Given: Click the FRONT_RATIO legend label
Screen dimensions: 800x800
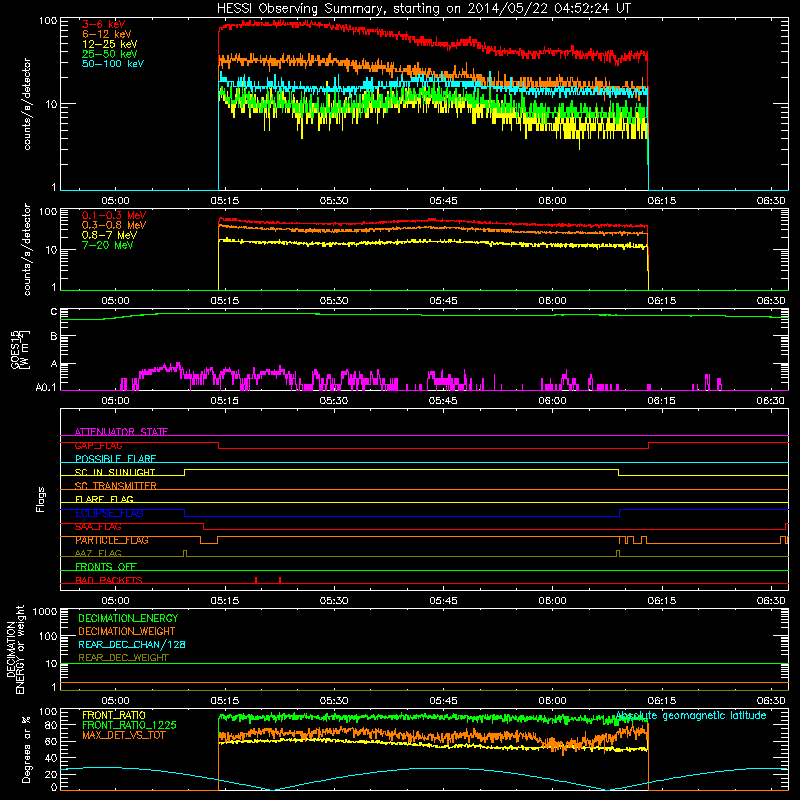Looking at the screenshot, I should [114, 715].
